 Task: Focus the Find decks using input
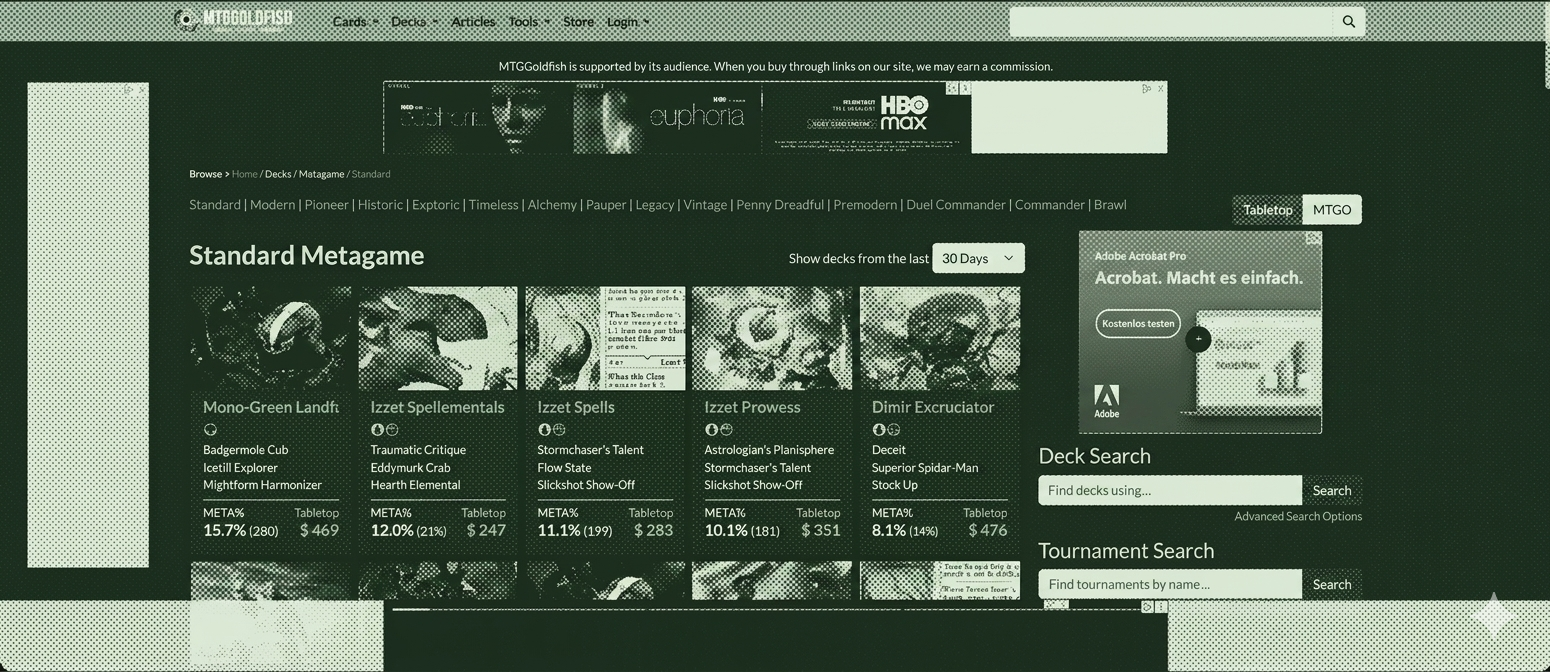1170,490
